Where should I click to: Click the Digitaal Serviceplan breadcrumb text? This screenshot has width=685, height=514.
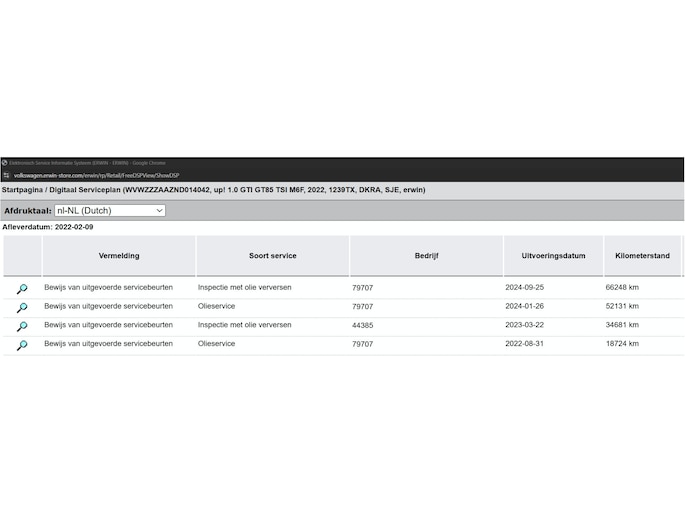[85, 190]
